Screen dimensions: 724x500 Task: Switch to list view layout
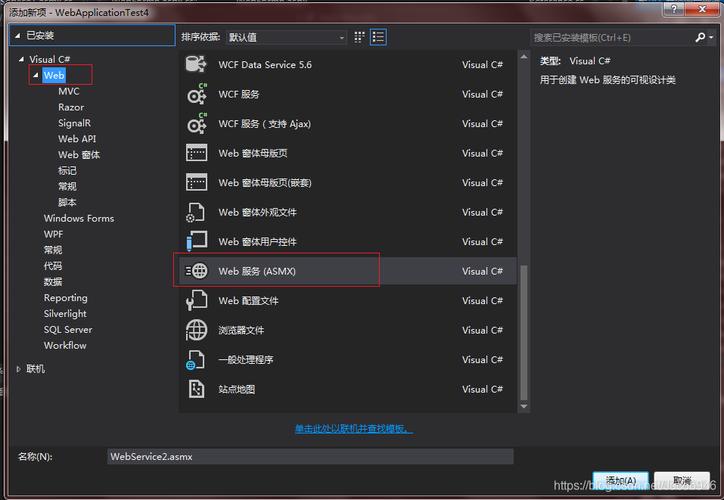point(378,37)
